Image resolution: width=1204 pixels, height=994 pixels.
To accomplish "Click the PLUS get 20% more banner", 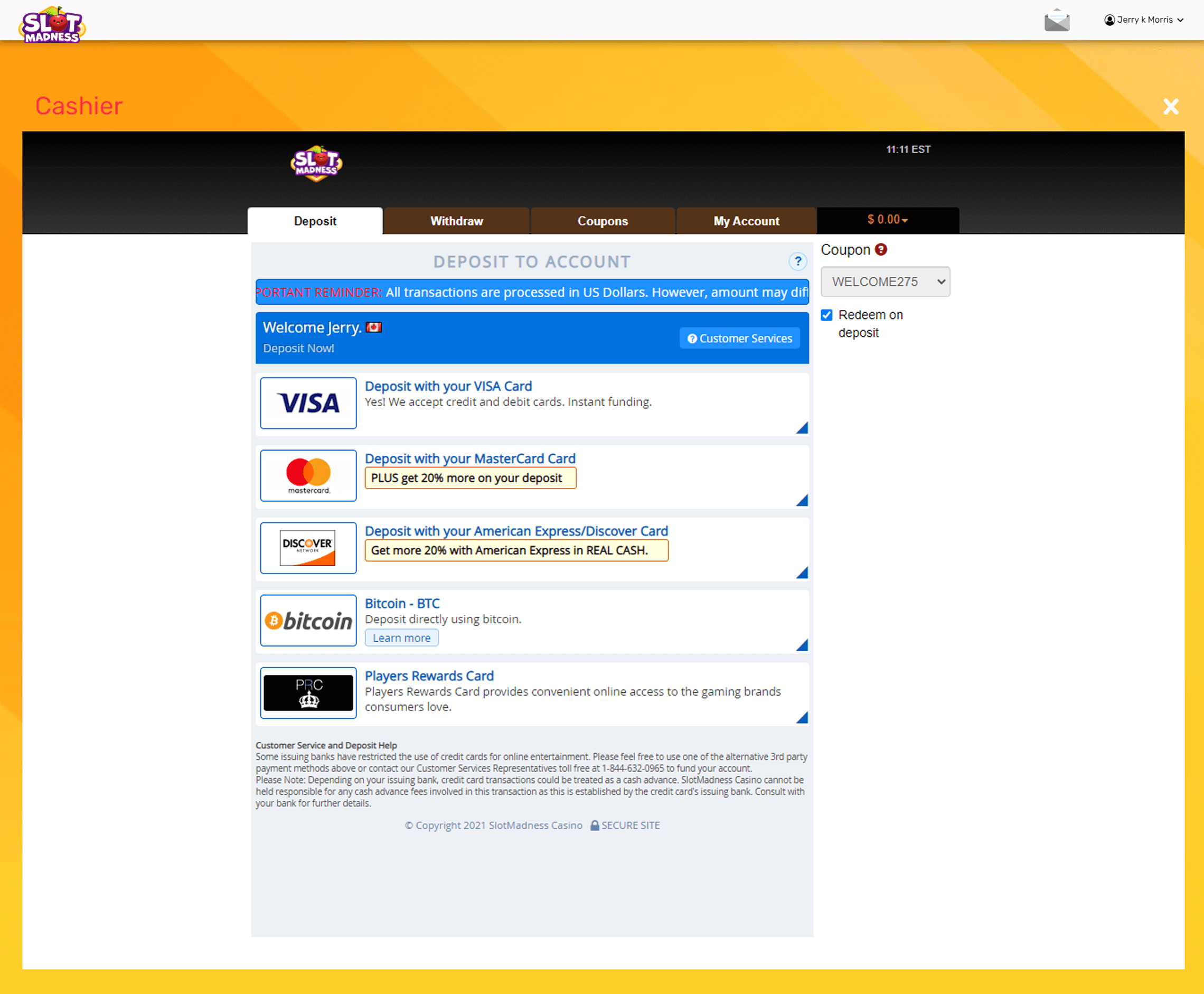I will click(x=471, y=478).
